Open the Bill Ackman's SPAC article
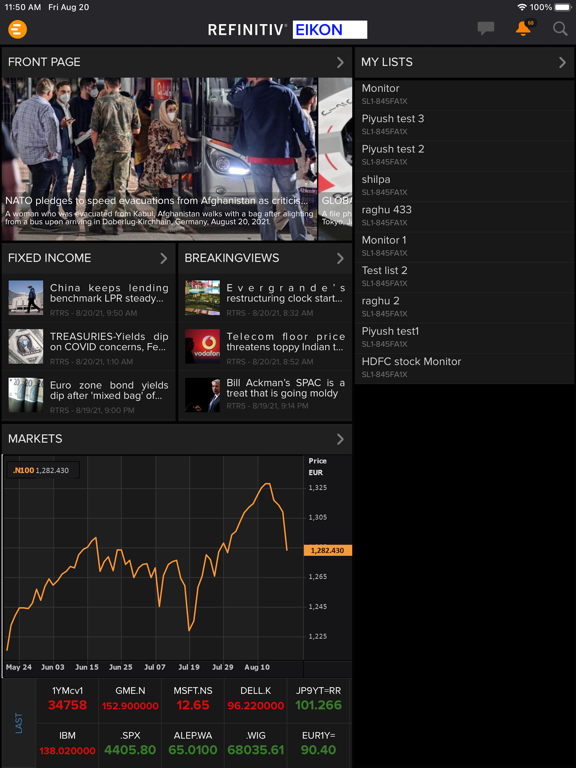Image resolution: width=576 pixels, height=768 pixels. click(265, 396)
